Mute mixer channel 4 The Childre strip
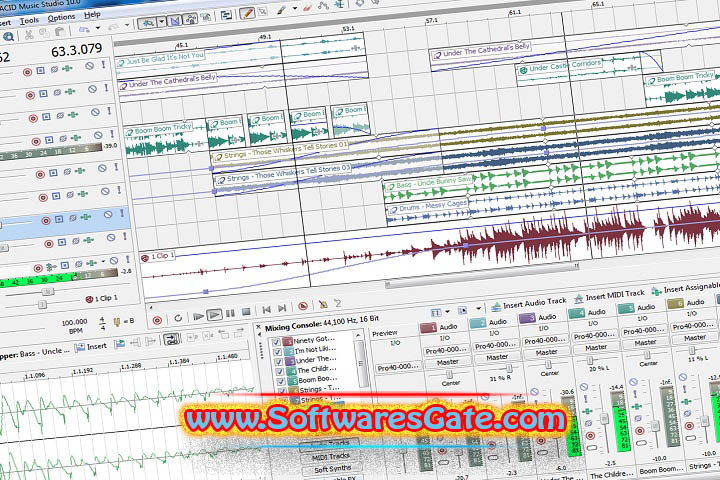Screen dimensions: 720x480 584,387
